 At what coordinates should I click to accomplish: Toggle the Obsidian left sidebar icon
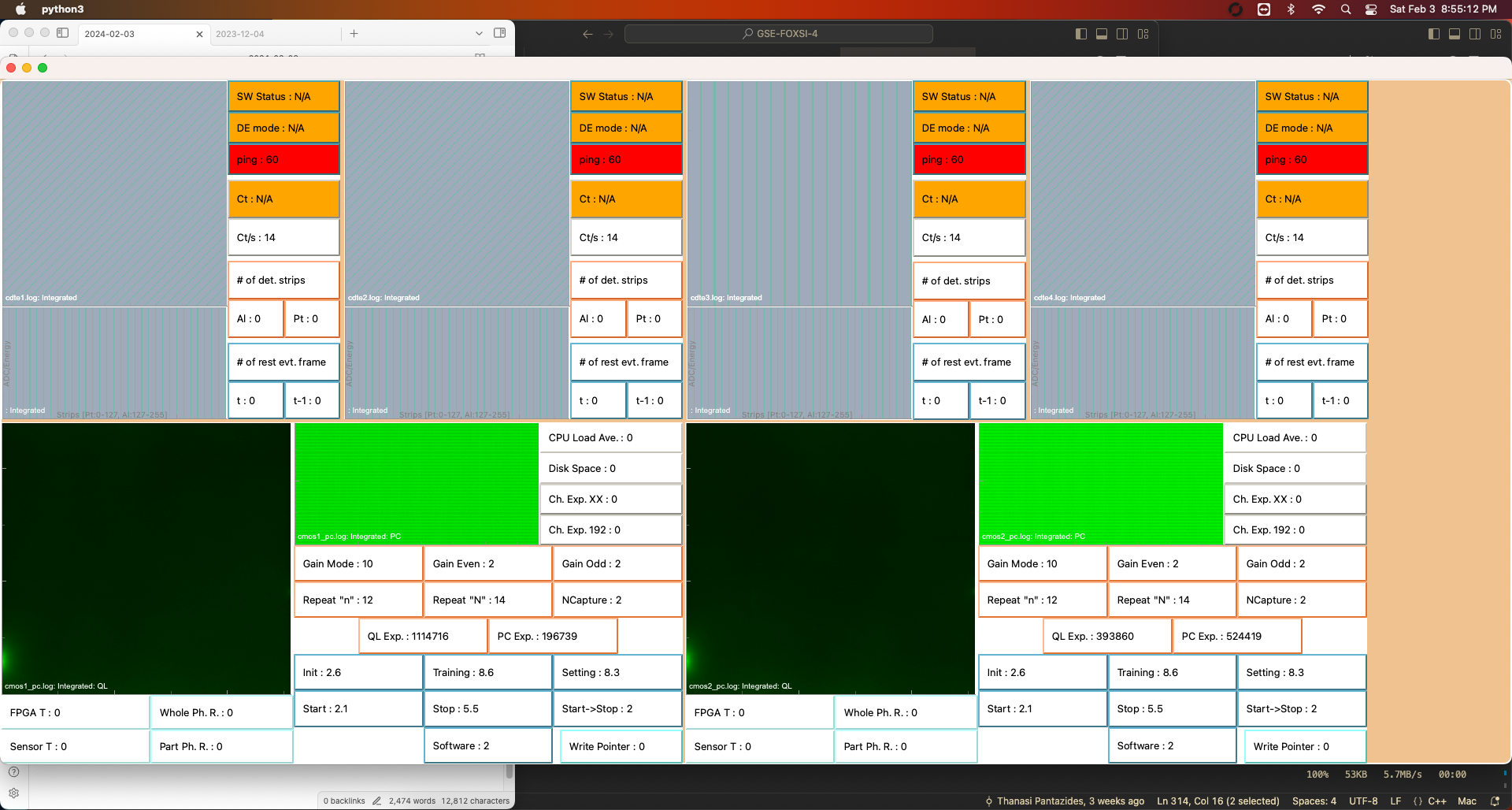pos(63,33)
